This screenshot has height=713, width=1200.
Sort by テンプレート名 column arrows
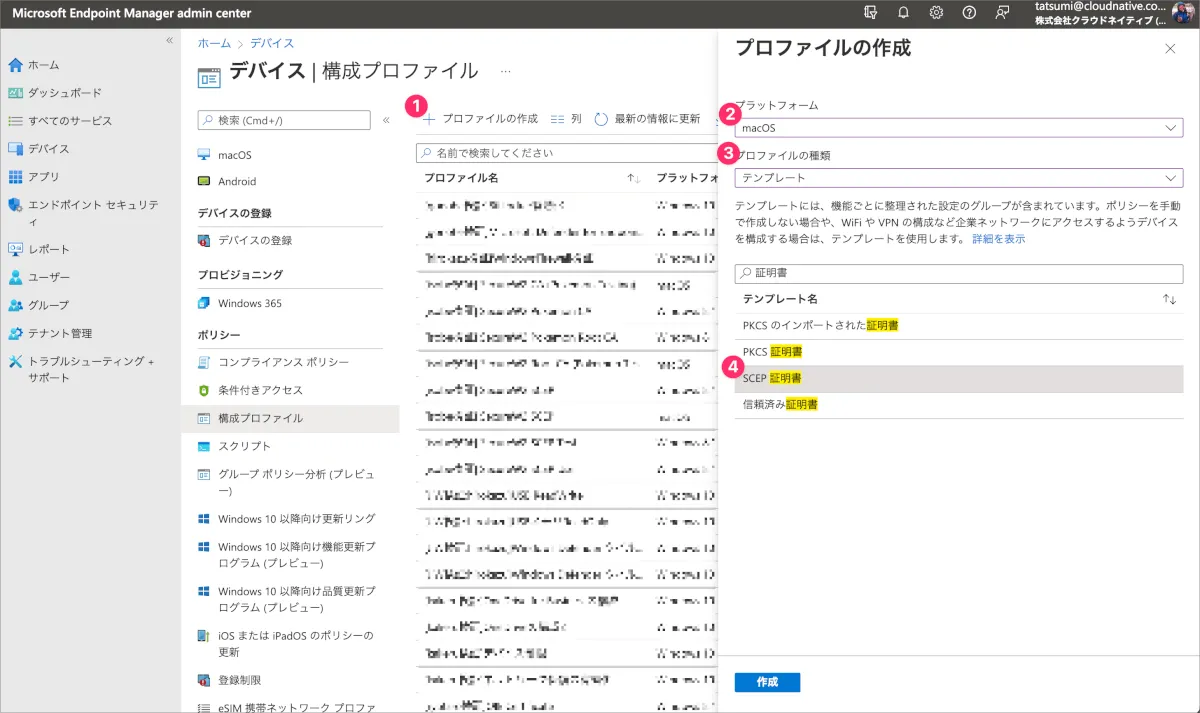click(1169, 299)
